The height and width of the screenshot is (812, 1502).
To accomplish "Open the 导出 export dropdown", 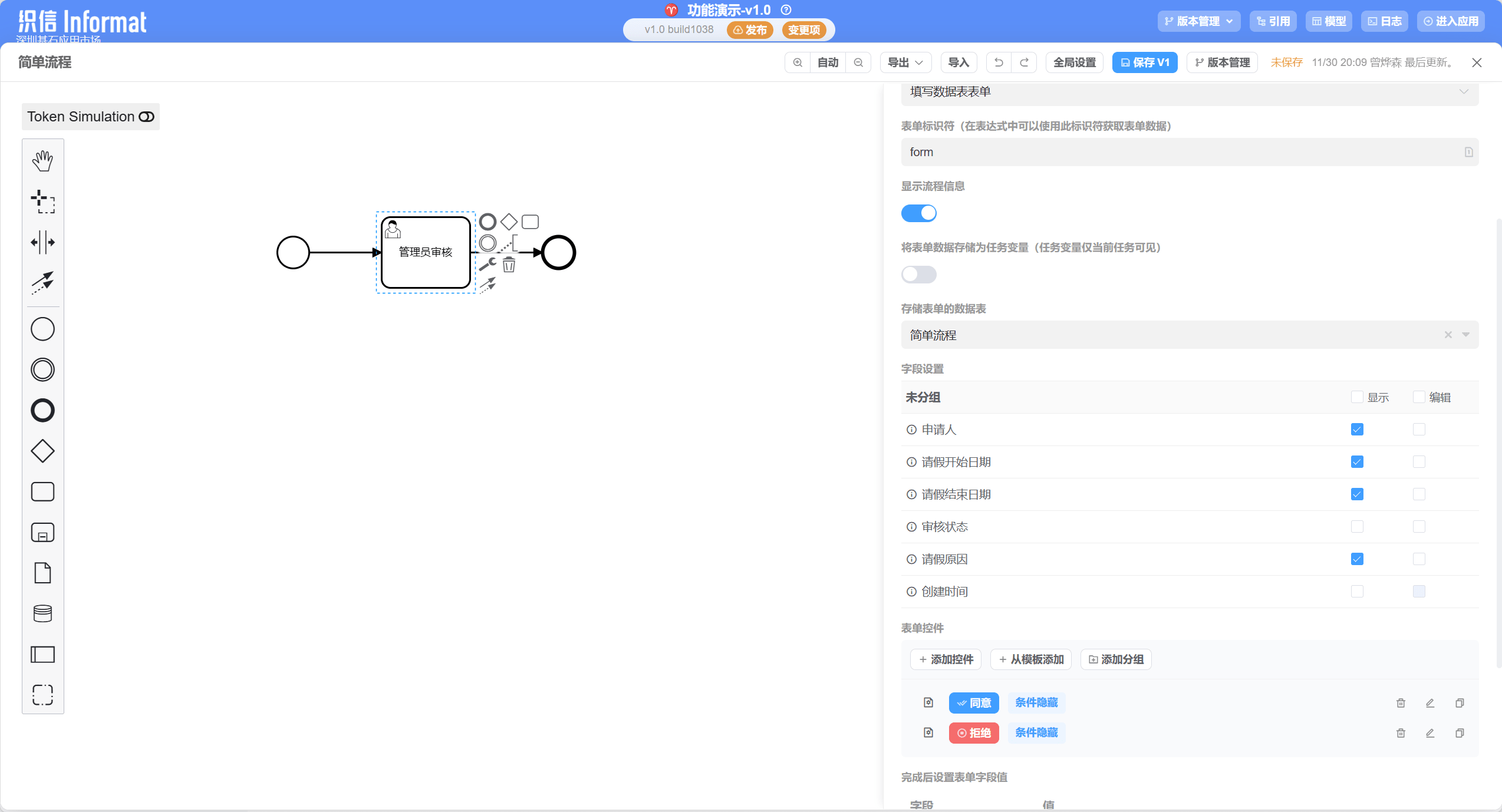I will (905, 62).
